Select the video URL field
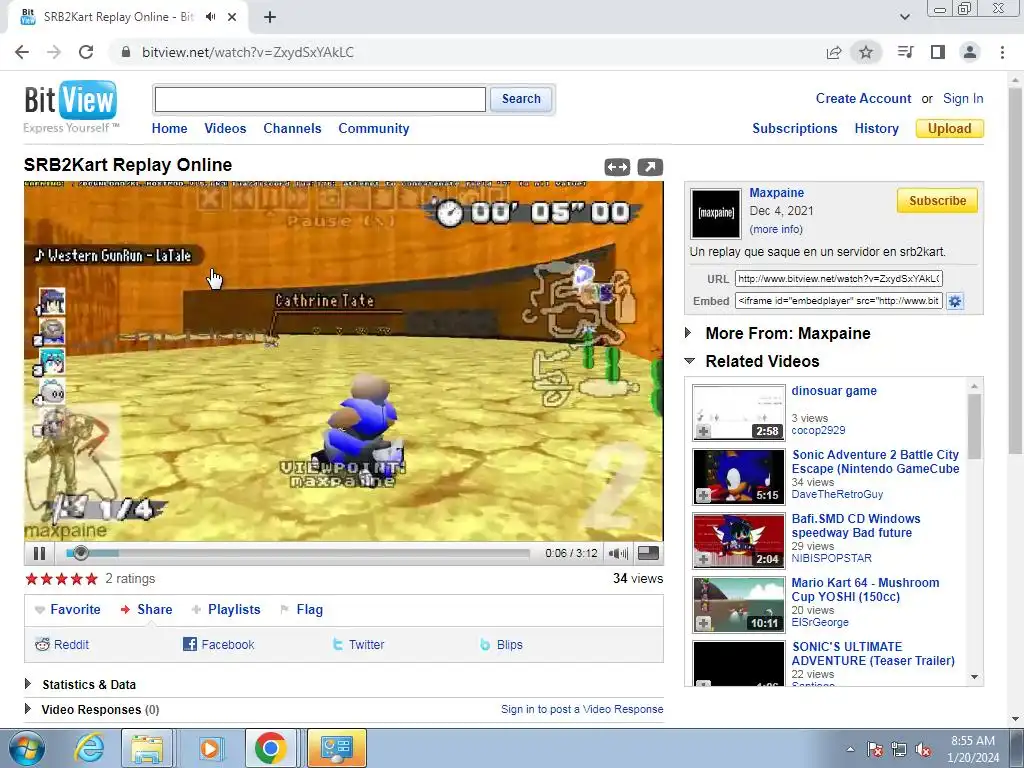Image resolution: width=1024 pixels, height=768 pixels. tap(839, 279)
